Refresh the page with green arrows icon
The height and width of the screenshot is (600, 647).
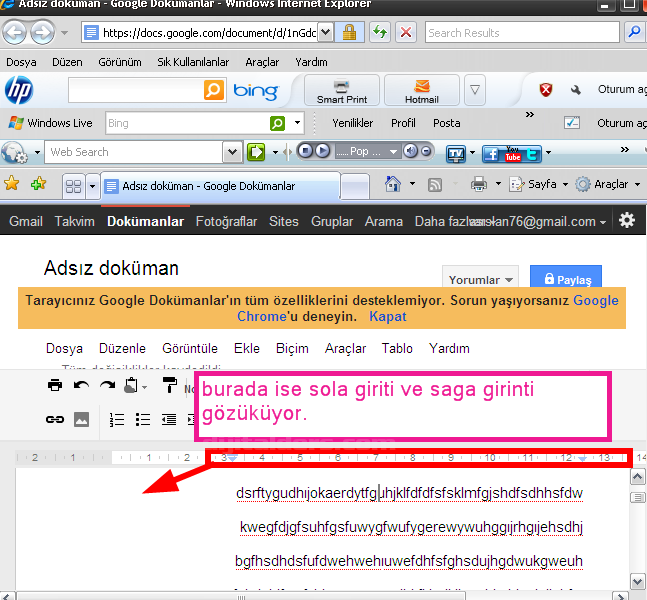[380, 32]
